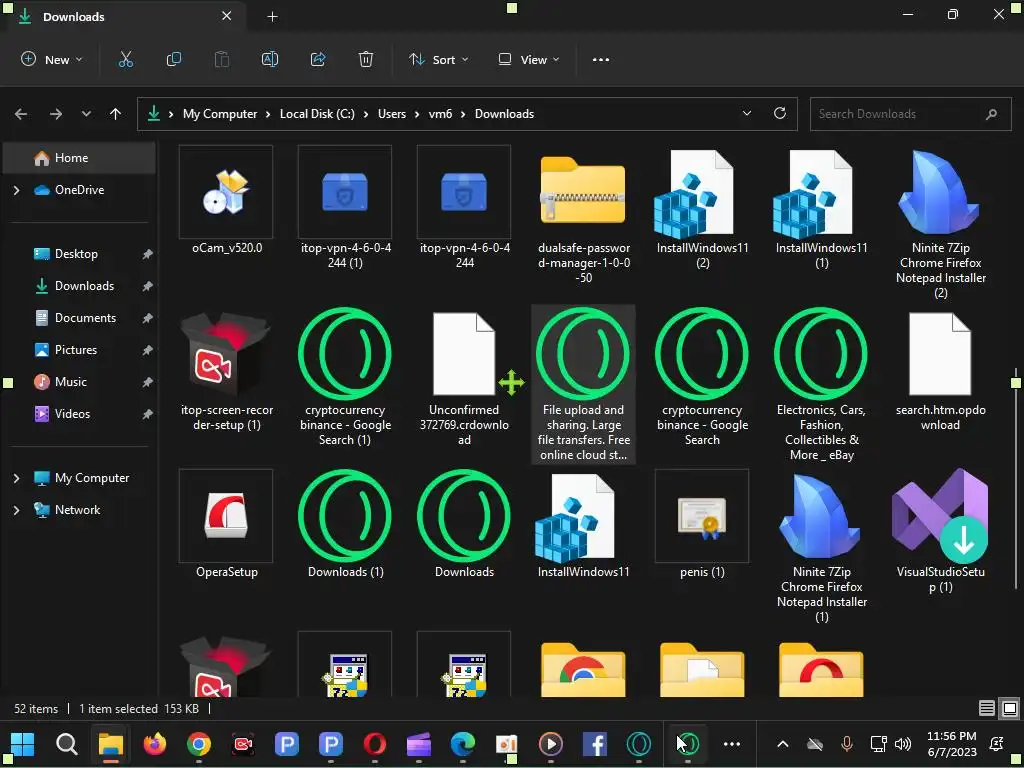Image resolution: width=1024 pixels, height=768 pixels.
Task: Select the Unconfirmed 372769.crdownload file
Action: tap(464, 377)
